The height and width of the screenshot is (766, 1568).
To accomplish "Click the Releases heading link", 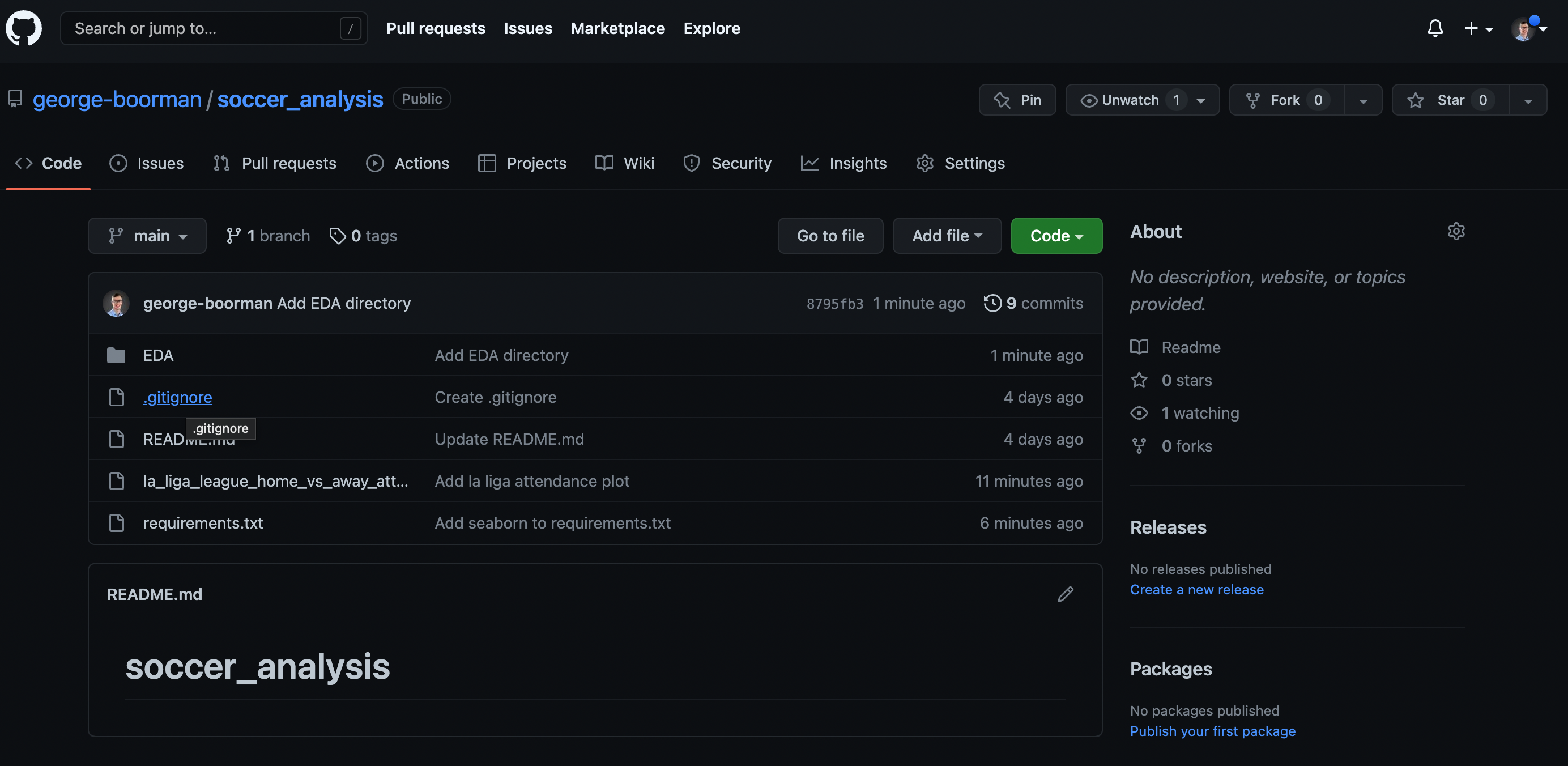I will pos(1168,527).
